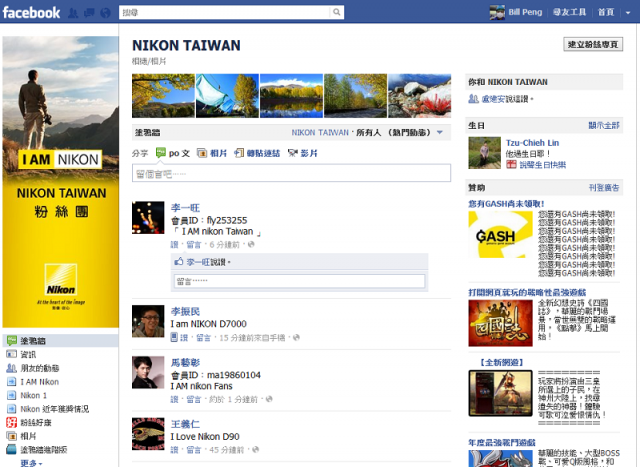Open Bill Peng profile link
This screenshot has height=467, width=640.
click(x=525, y=12)
